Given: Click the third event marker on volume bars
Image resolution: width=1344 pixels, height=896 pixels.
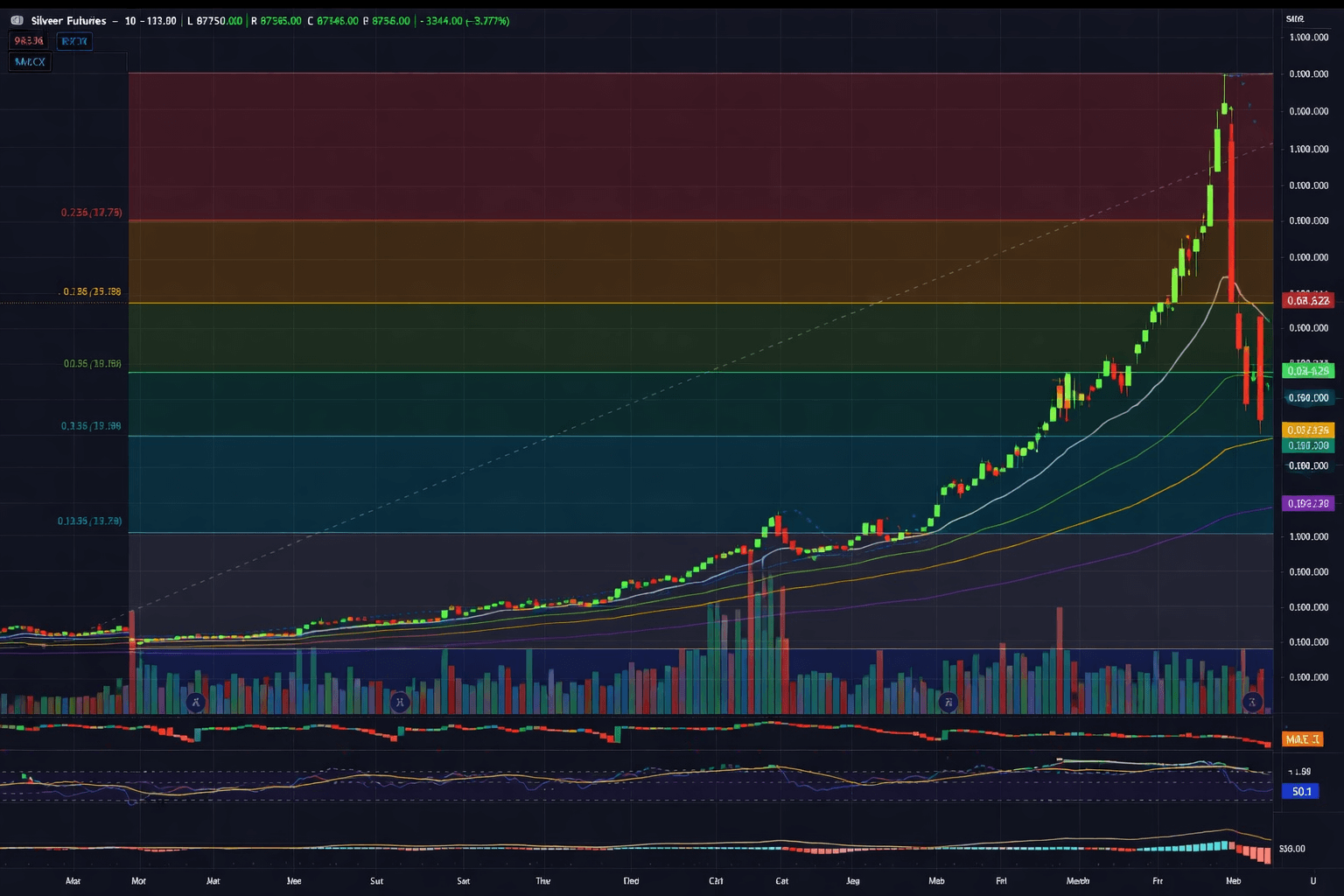Looking at the screenshot, I should point(947,702).
